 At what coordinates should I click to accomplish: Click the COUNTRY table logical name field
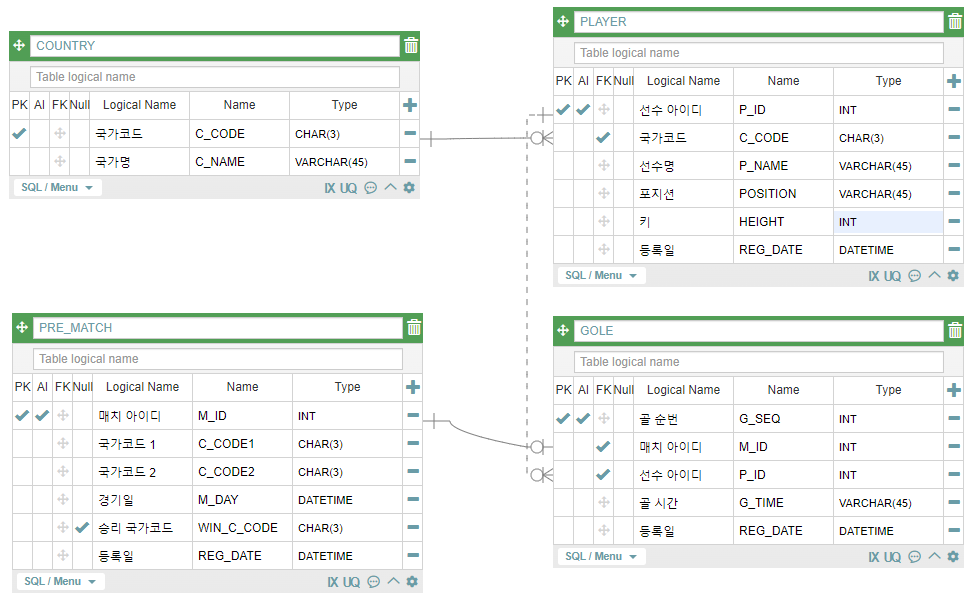[x=215, y=77]
